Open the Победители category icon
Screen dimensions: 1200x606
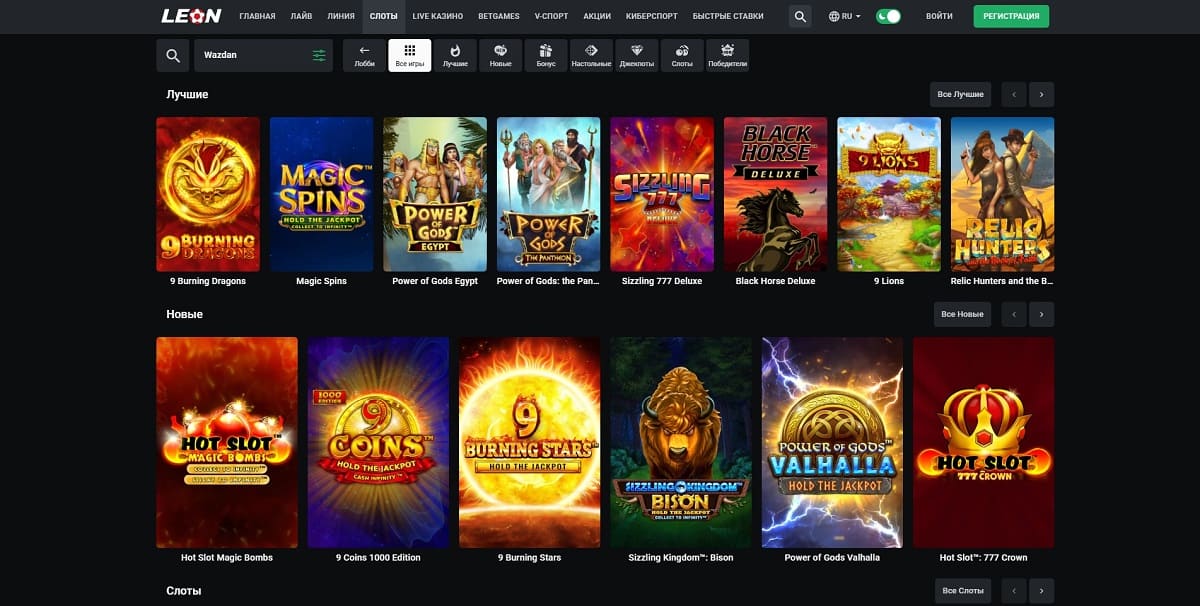pos(727,55)
